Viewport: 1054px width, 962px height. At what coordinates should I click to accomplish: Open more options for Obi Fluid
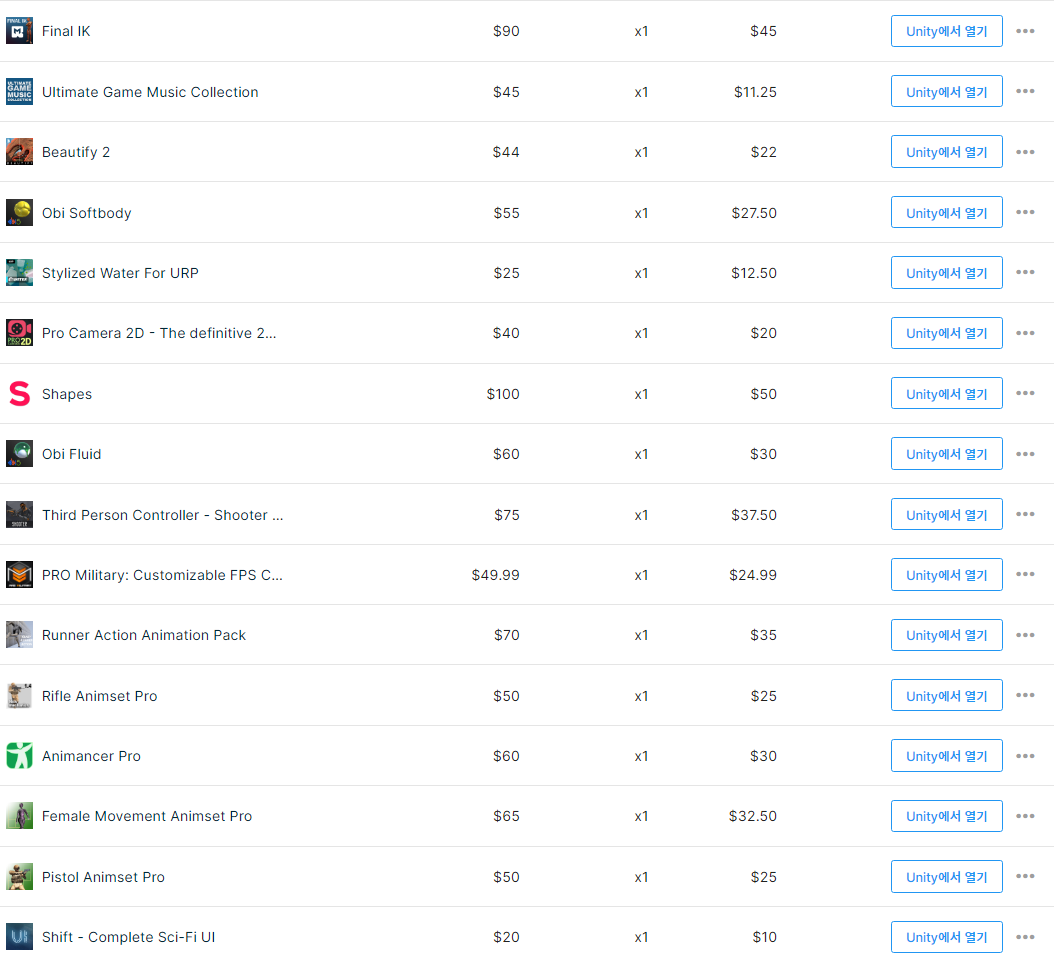pyautogui.click(x=1025, y=454)
